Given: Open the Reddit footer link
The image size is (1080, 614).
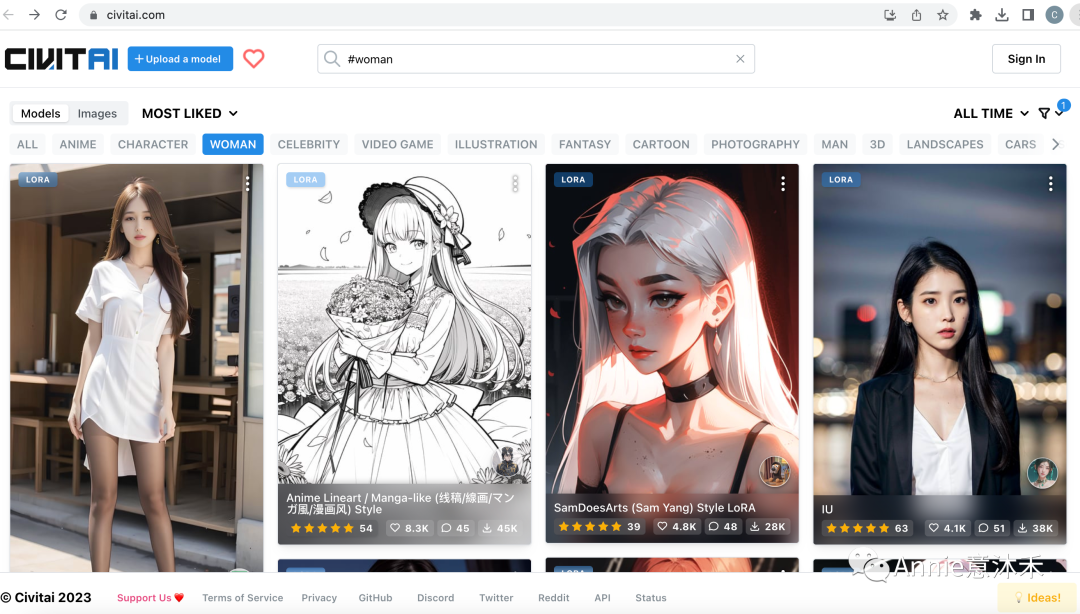Looking at the screenshot, I should click(554, 597).
